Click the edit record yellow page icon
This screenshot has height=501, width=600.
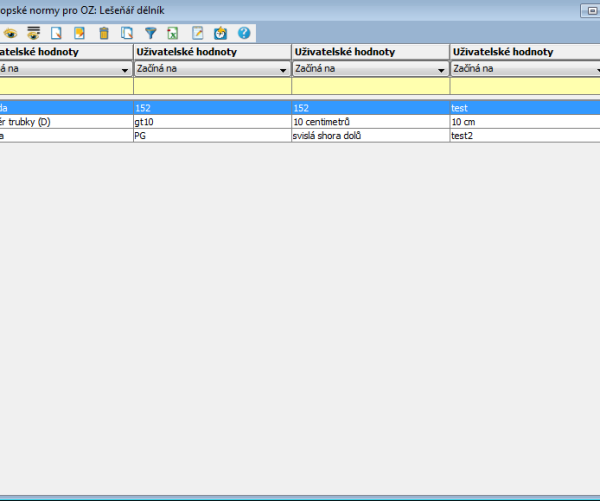click(x=80, y=33)
